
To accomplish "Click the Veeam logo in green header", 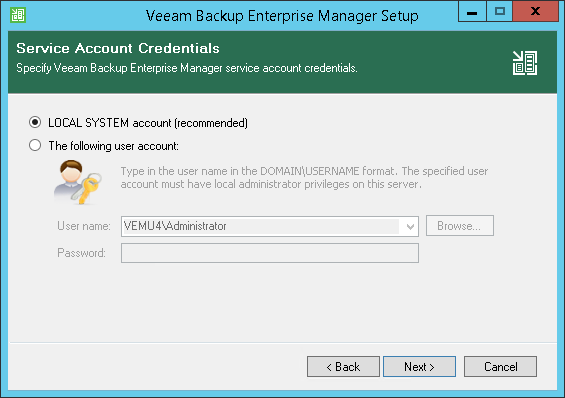I will (525, 63).
